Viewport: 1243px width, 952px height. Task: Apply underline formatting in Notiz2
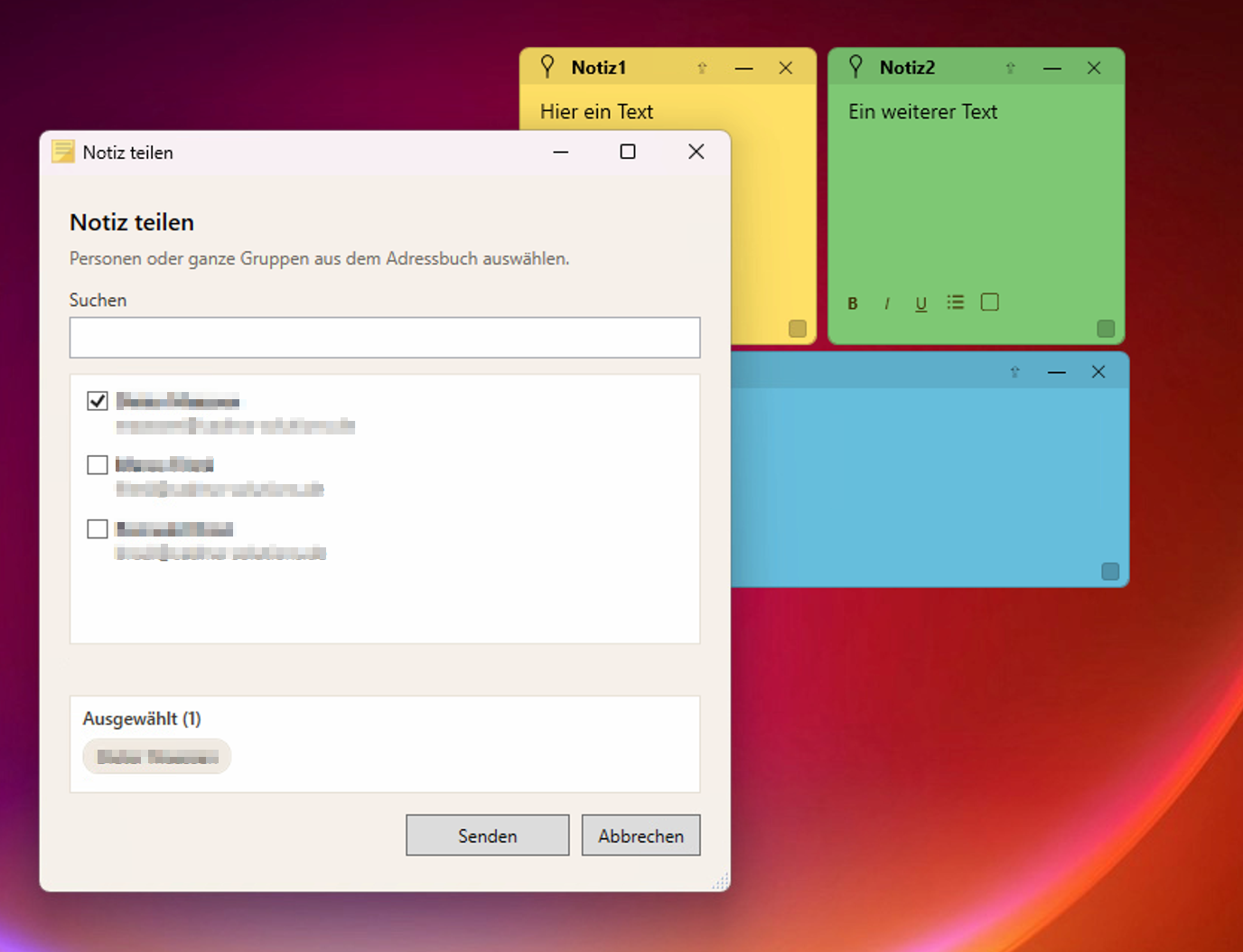921,303
